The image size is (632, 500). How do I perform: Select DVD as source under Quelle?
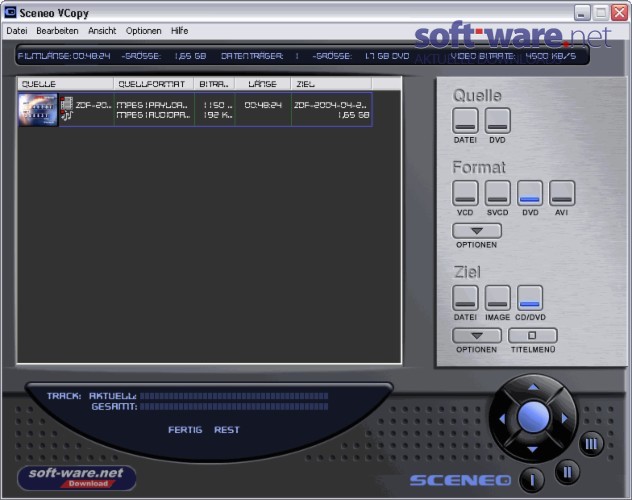tap(497, 120)
